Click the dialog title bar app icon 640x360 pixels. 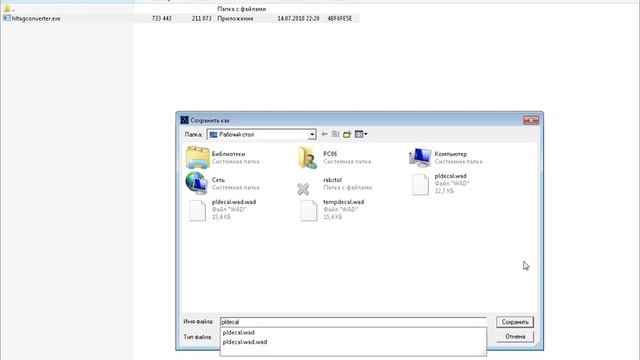pyautogui.click(x=184, y=120)
